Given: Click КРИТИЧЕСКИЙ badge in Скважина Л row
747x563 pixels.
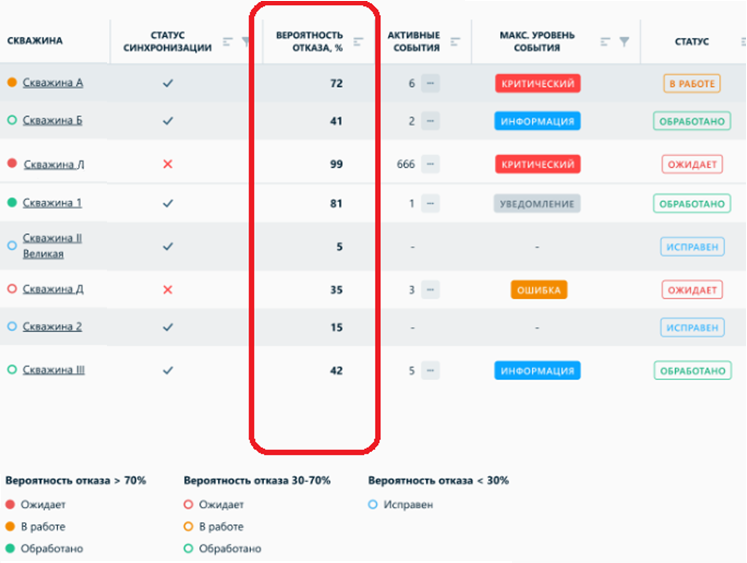Looking at the screenshot, I should pyautogui.click(x=537, y=164).
